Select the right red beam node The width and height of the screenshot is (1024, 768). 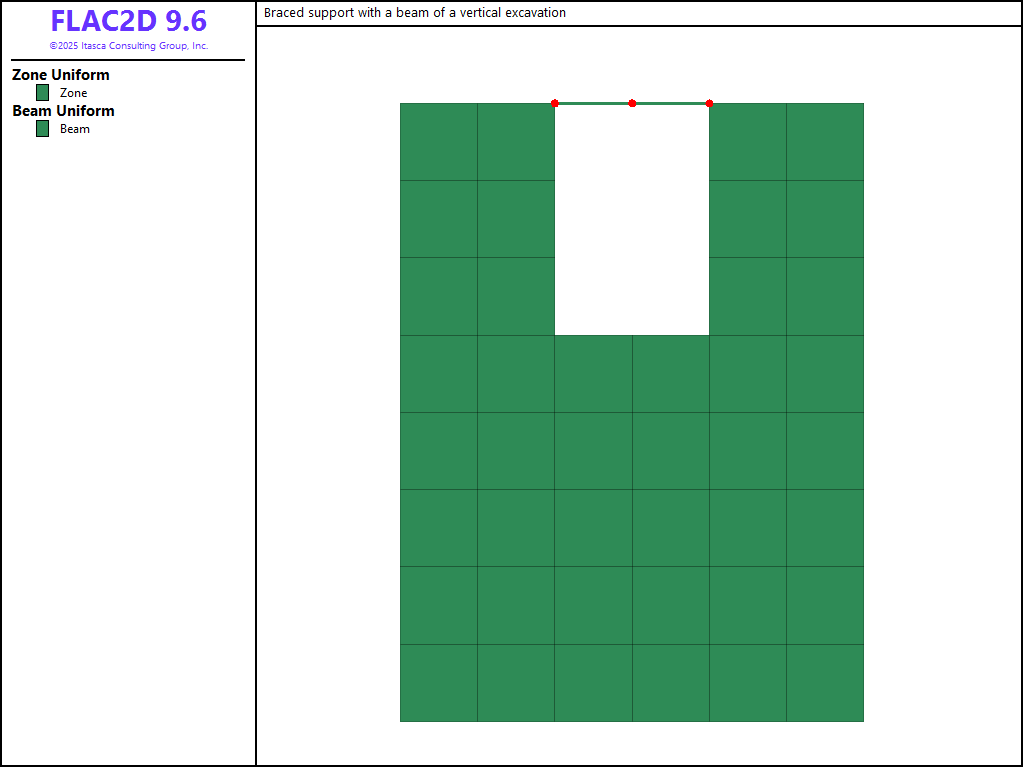[709, 103]
